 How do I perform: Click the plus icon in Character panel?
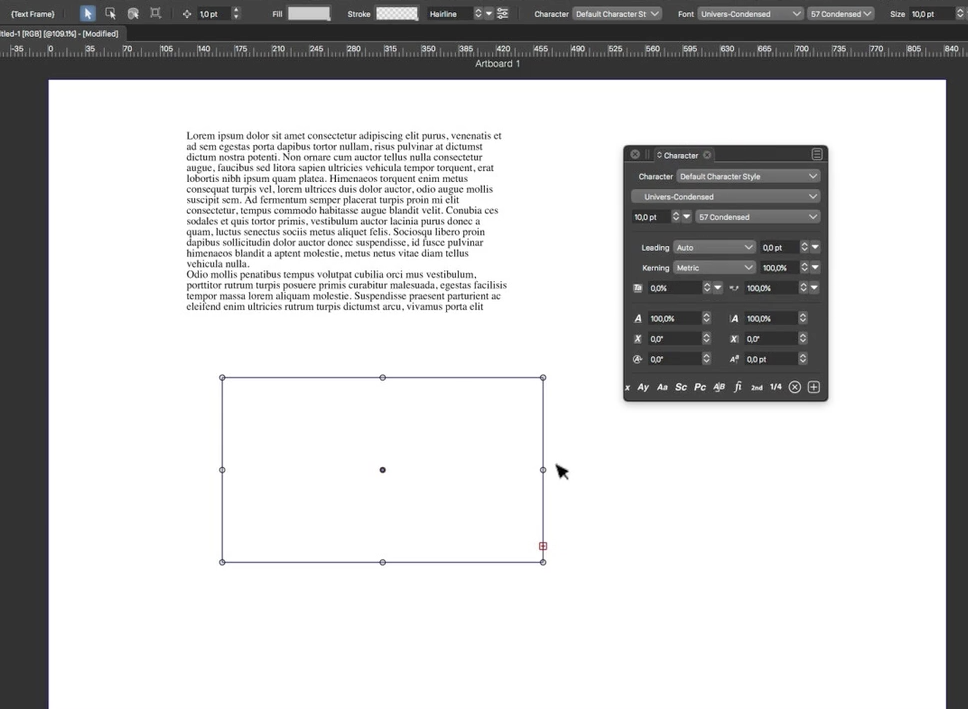(814, 387)
